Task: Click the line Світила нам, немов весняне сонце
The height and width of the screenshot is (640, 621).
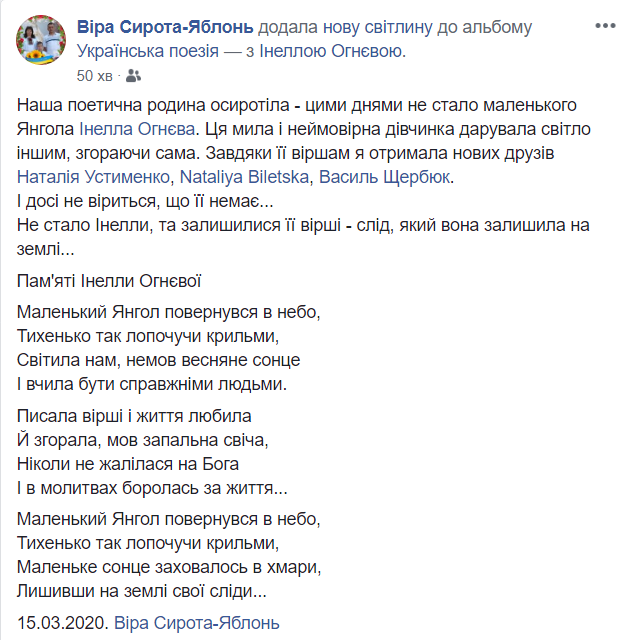Action: click(x=158, y=360)
